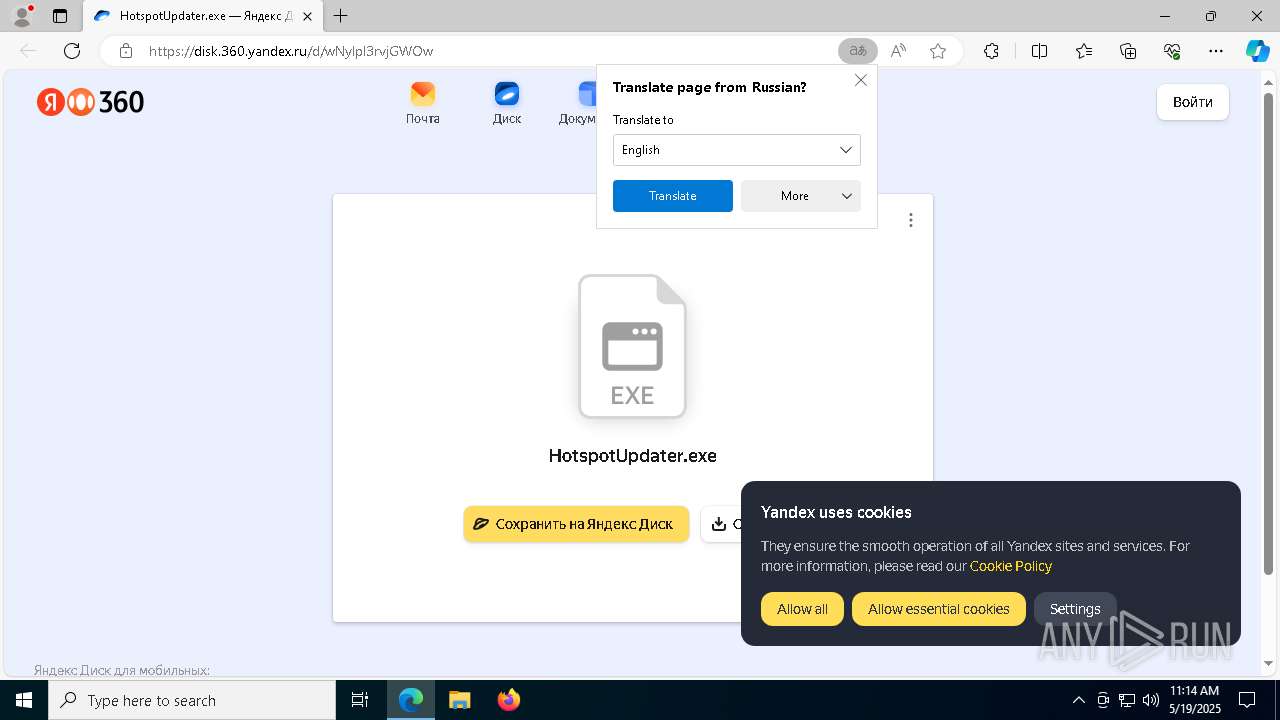Click the site info lock icon
The image size is (1280, 720).
pos(126,51)
